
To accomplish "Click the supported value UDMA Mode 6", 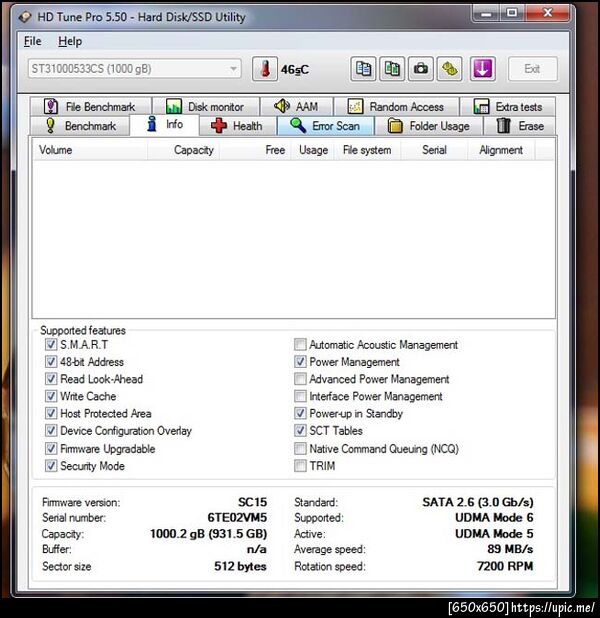I will (494, 517).
